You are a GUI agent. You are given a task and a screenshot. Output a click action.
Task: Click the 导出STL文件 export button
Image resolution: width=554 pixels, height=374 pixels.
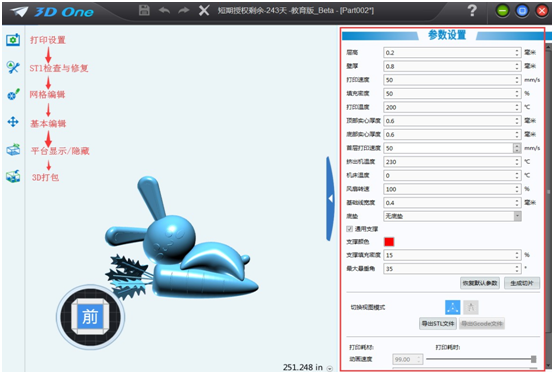coord(438,323)
